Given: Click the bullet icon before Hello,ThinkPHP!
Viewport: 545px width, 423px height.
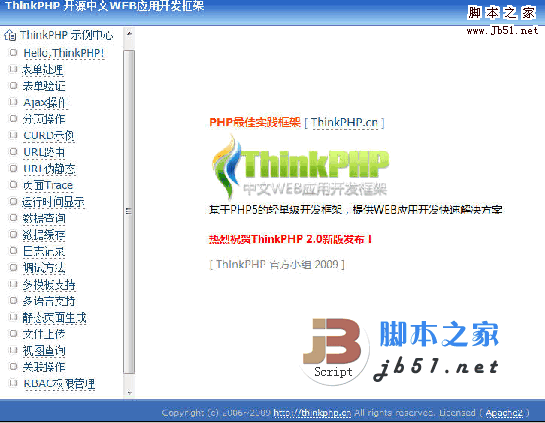Looking at the screenshot, I should pyautogui.click(x=13, y=52).
